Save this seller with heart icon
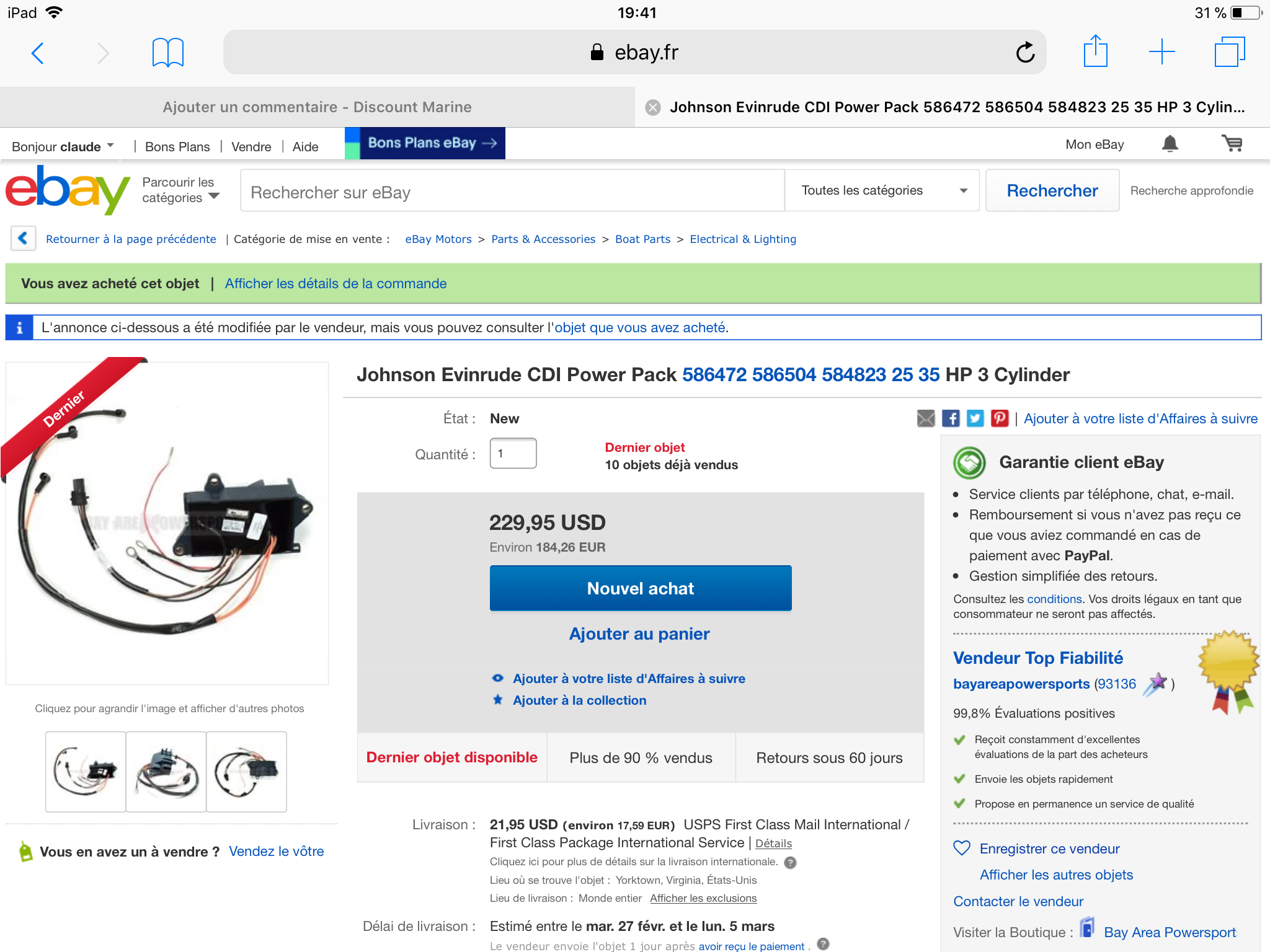This screenshot has width=1270, height=952. tap(961, 848)
